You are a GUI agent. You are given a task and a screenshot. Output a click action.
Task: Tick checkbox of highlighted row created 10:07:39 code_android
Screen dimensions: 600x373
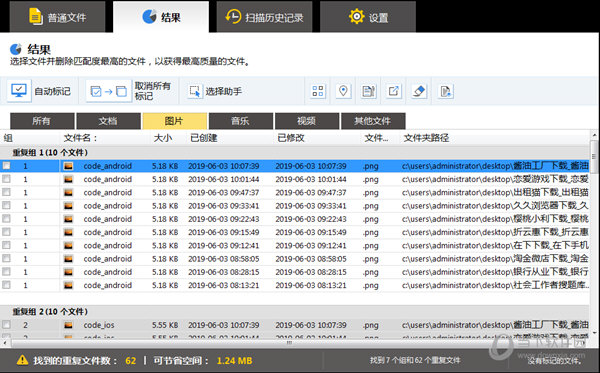pyautogui.click(x=7, y=166)
